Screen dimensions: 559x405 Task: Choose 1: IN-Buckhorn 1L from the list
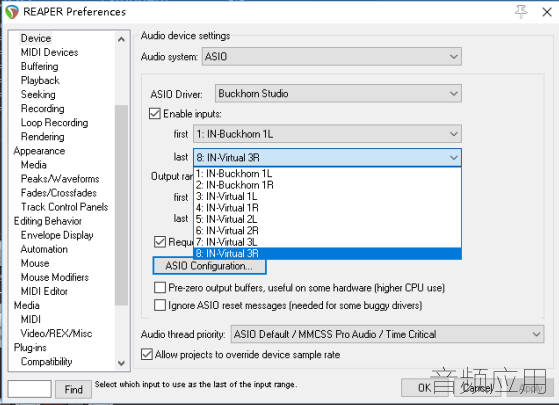point(327,174)
